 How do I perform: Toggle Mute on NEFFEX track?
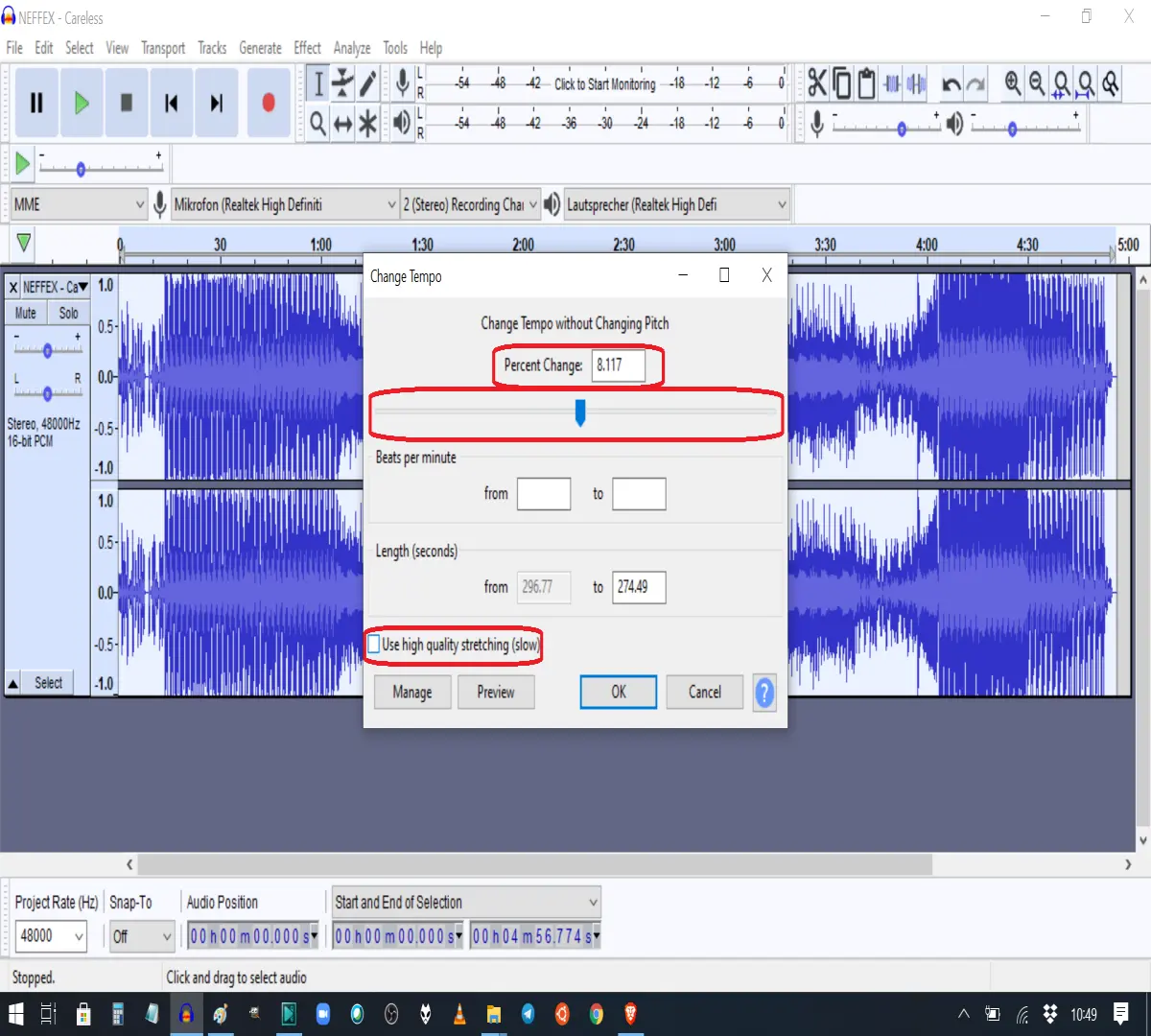click(26, 313)
